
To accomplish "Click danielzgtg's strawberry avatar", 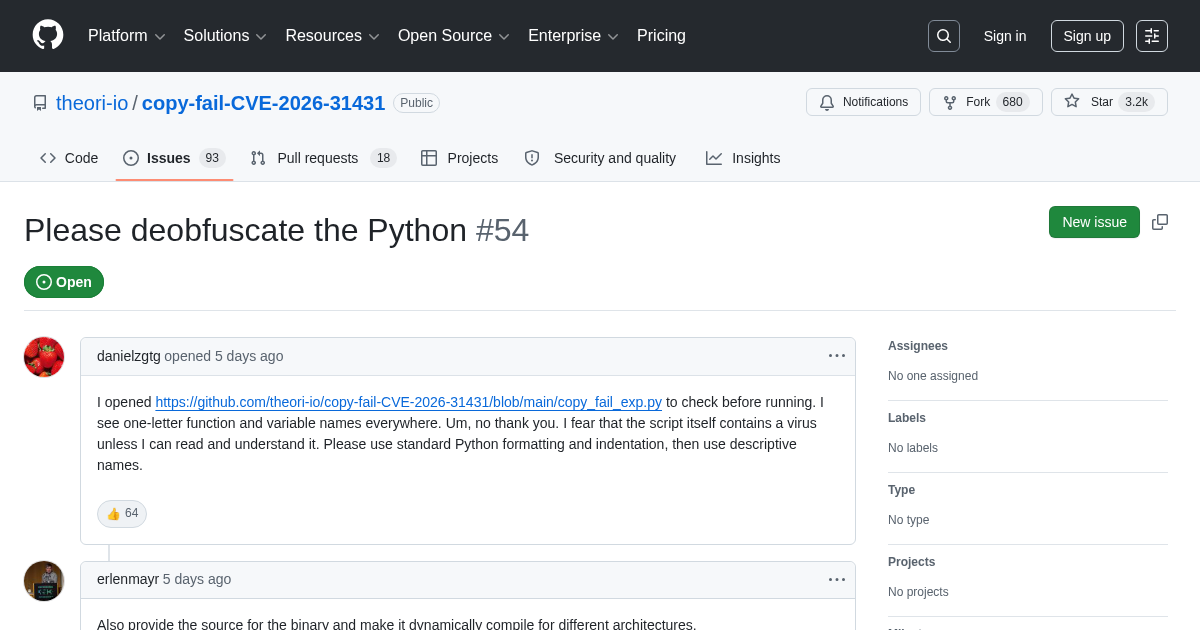I will point(44,357).
